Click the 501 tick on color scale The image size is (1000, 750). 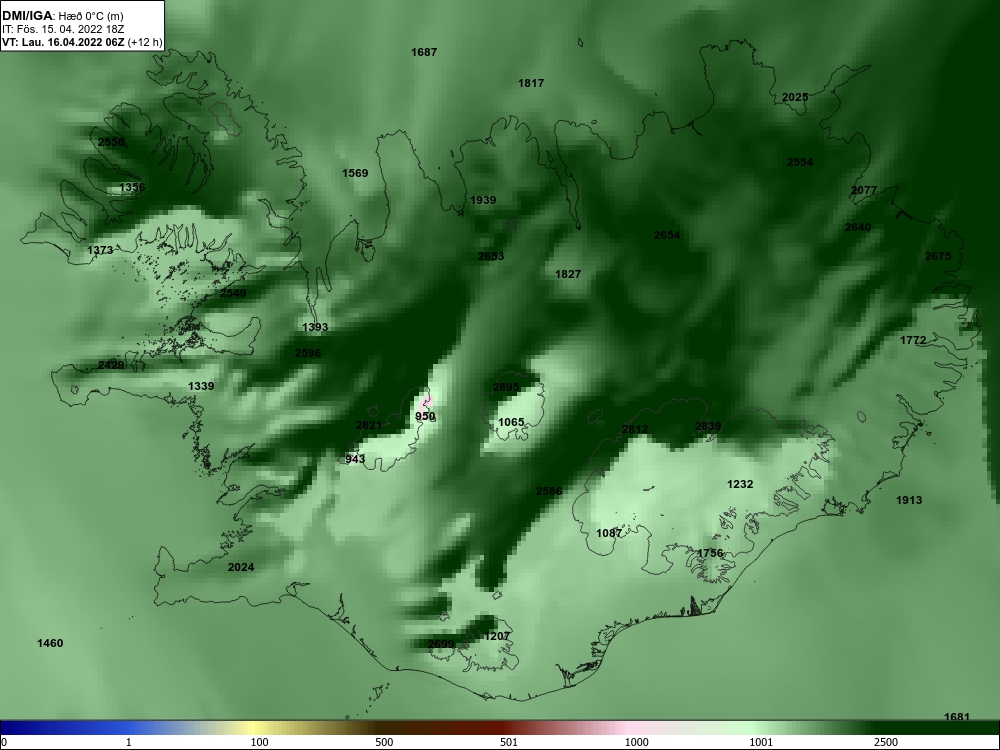point(509,742)
